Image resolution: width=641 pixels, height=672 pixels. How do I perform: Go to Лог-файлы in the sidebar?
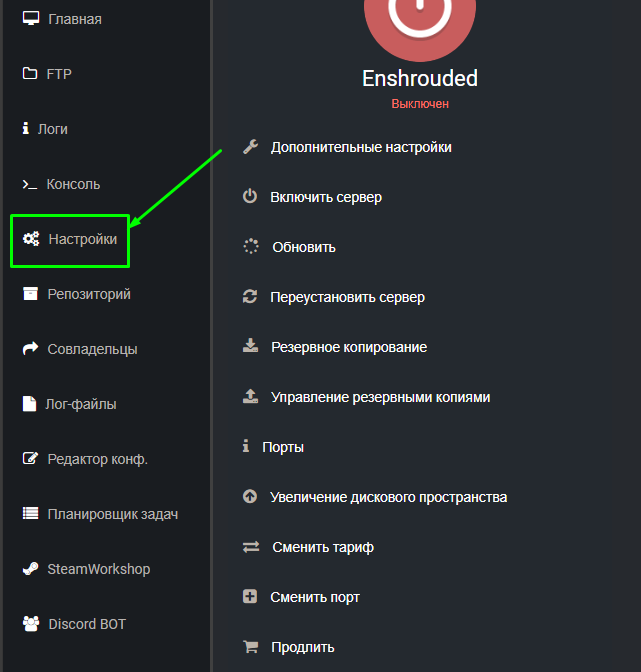81,404
